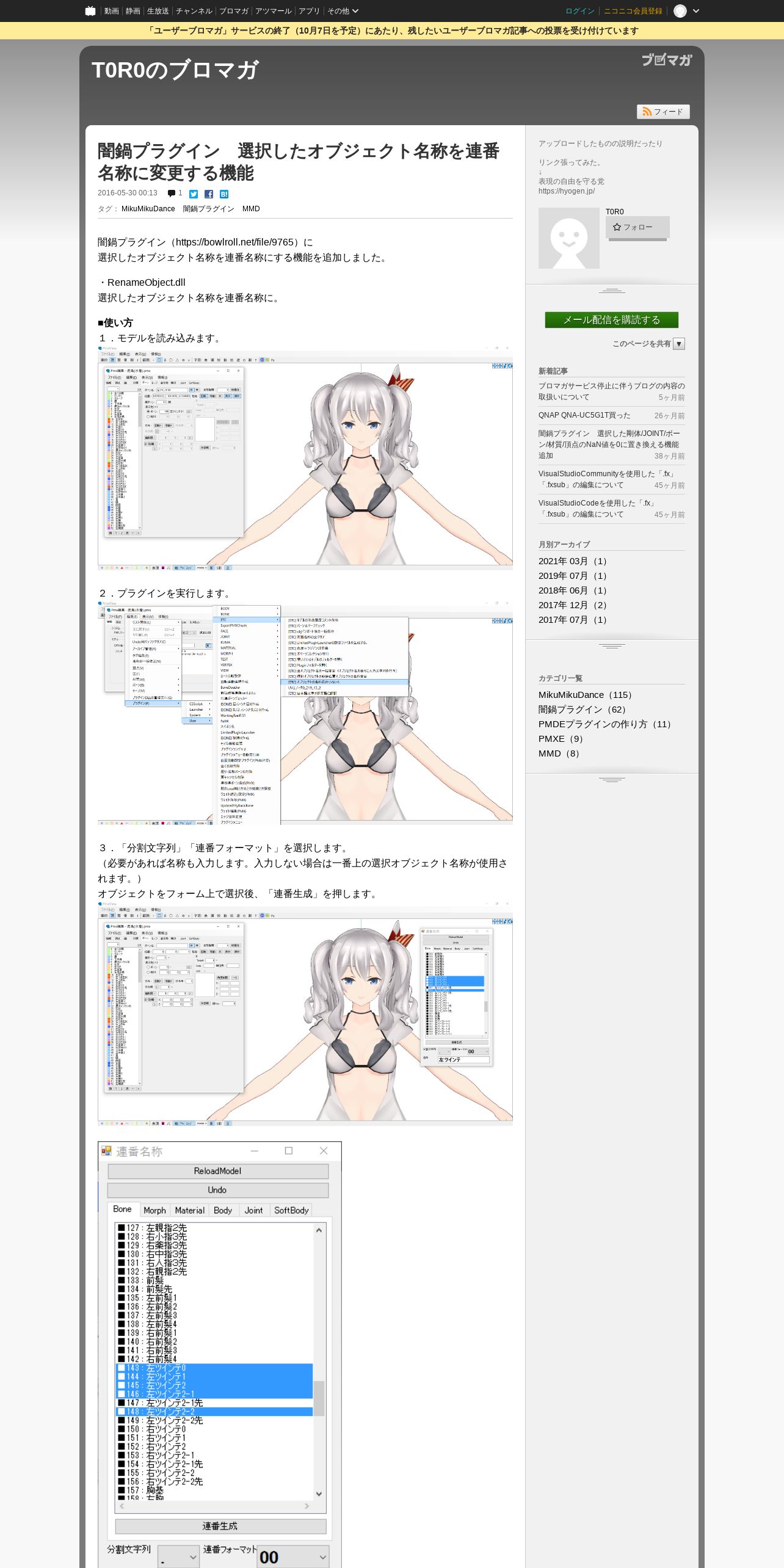Open the T0R0 author name link
Image resolution: width=784 pixels, height=1568 pixels.
point(615,212)
